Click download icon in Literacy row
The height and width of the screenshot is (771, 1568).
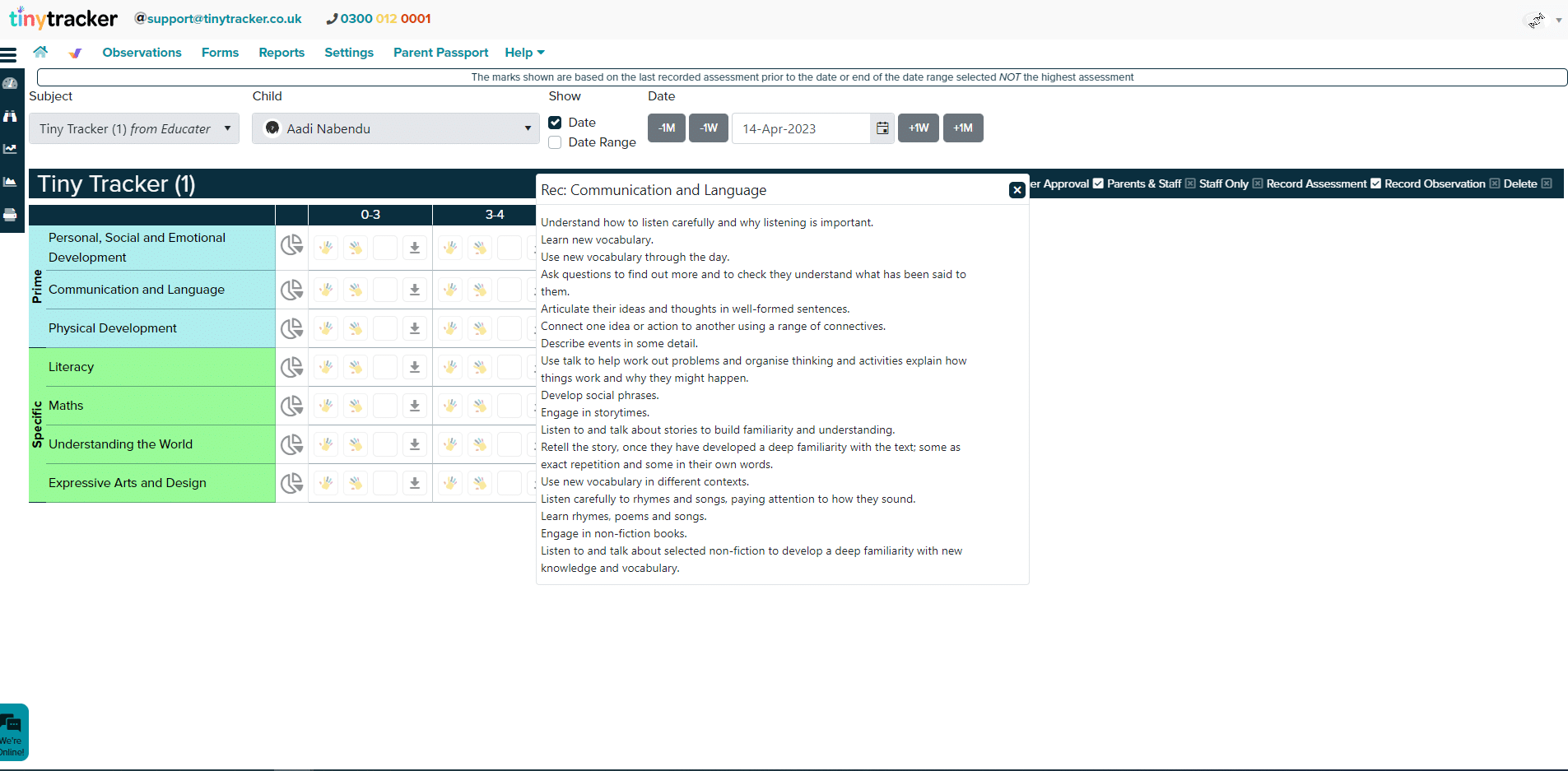point(415,367)
